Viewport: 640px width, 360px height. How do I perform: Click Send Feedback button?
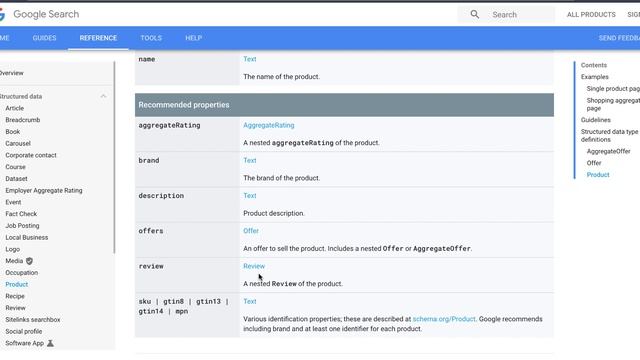(619, 38)
